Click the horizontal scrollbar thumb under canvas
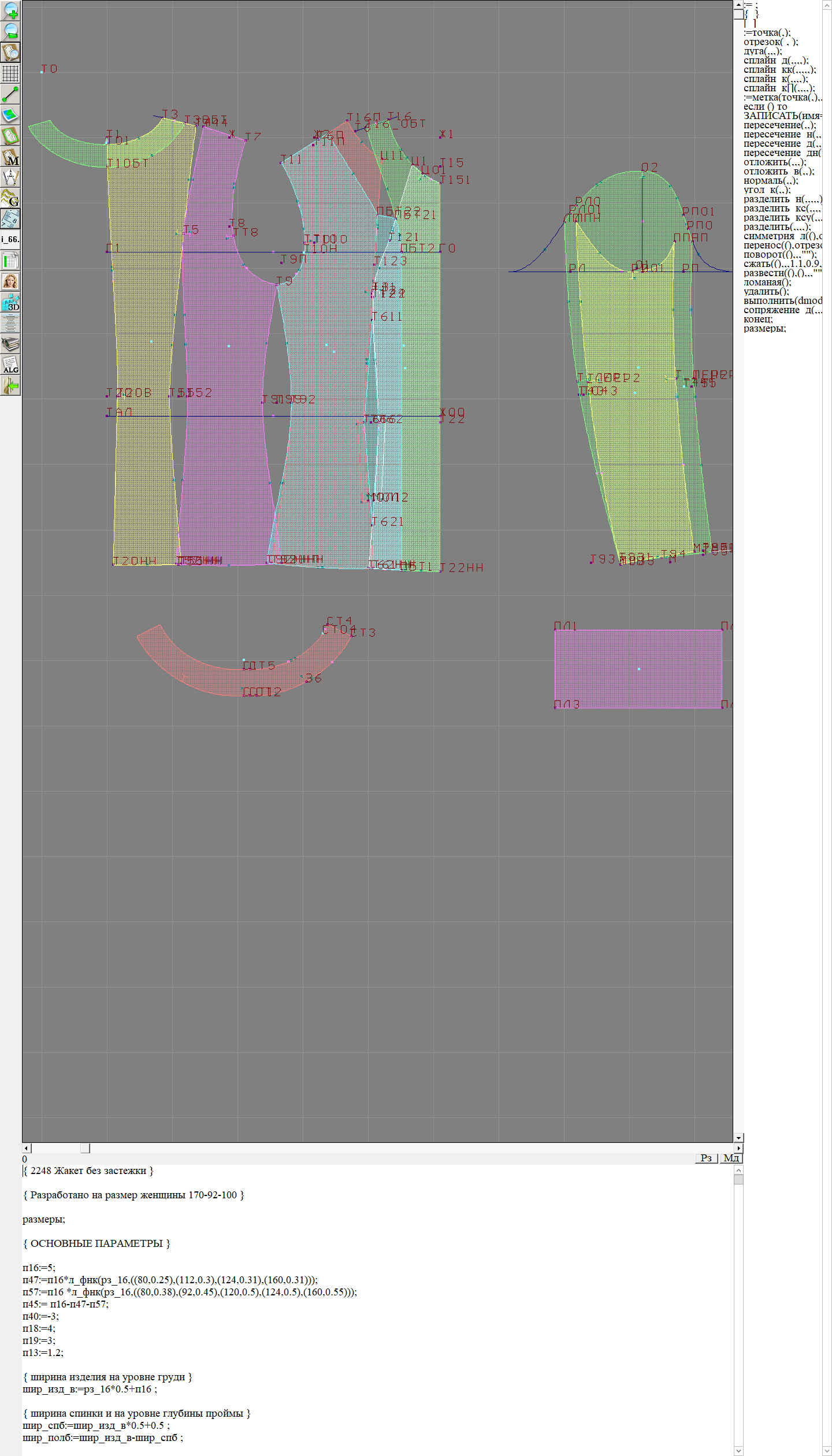The height and width of the screenshot is (1456, 832). pyautogui.click(x=85, y=1148)
